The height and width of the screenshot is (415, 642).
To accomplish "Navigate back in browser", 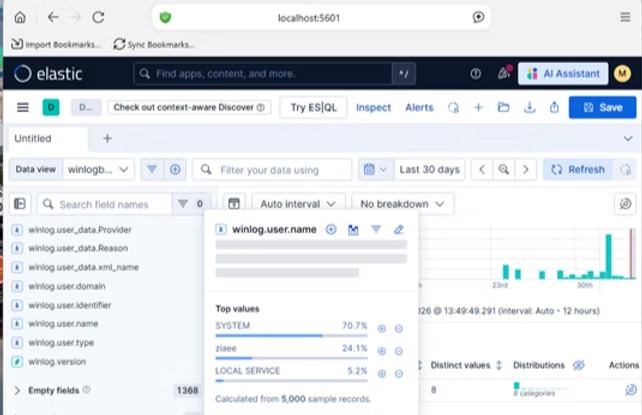I will [x=53, y=17].
